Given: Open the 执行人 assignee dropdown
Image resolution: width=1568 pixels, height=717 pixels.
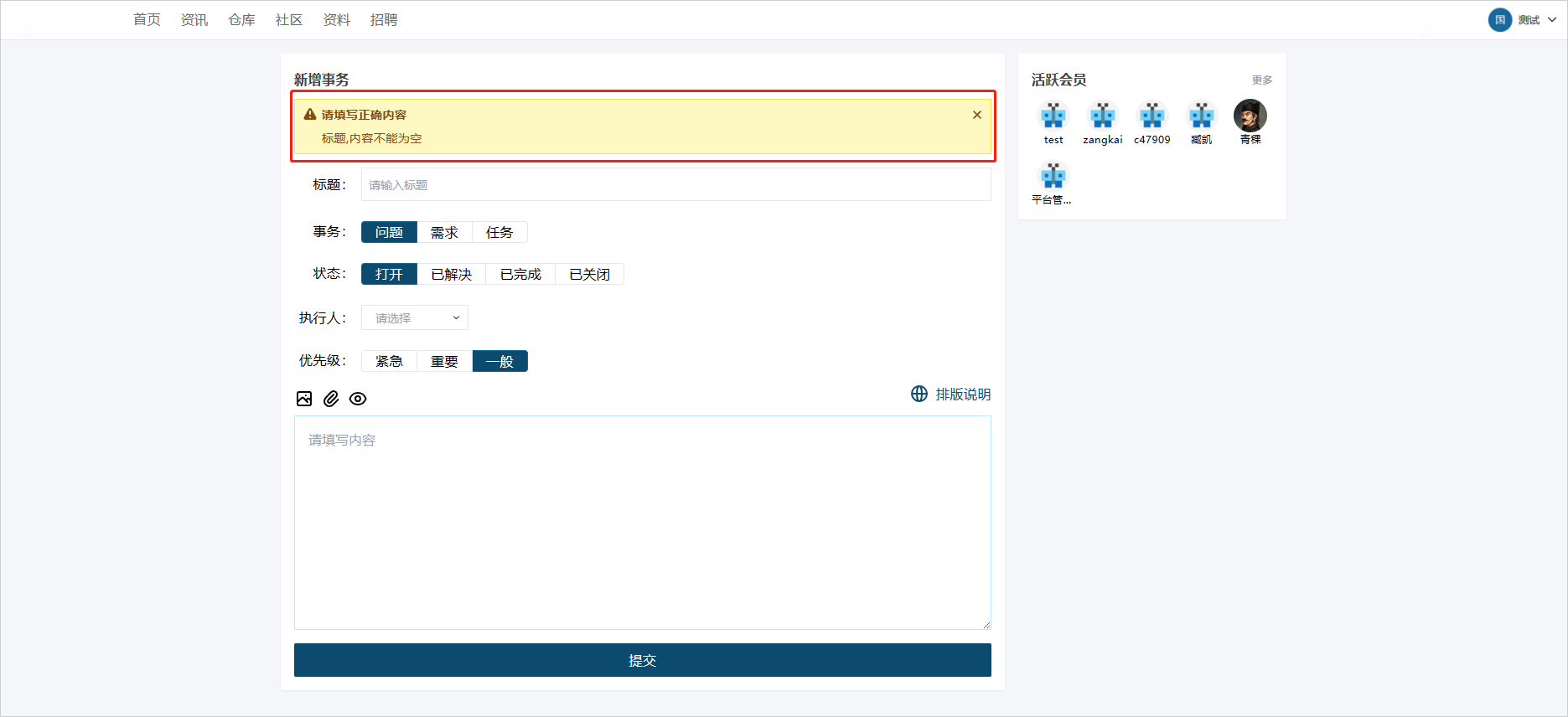Looking at the screenshot, I should [x=415, y=318].
